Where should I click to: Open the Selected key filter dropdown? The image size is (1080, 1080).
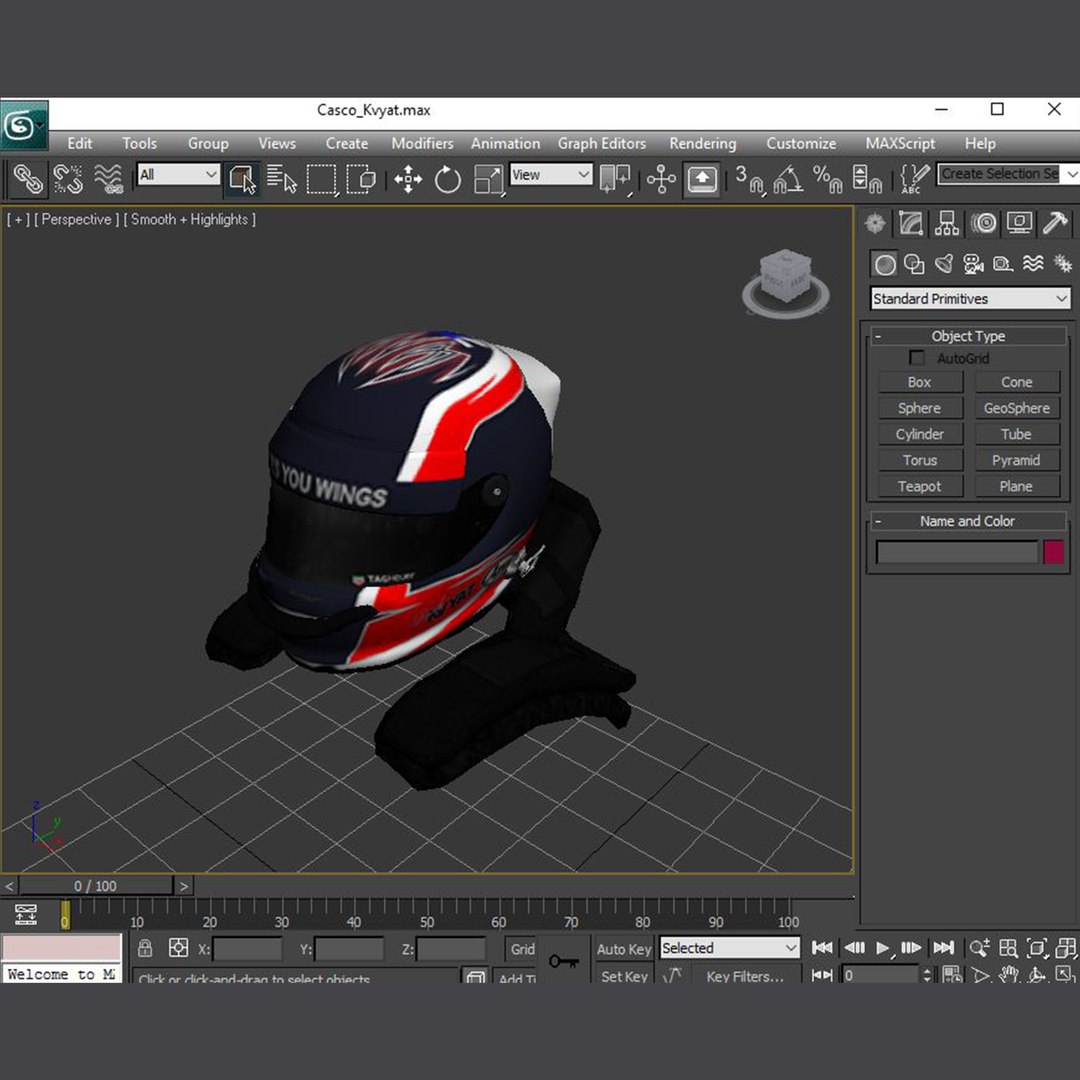point(729,948)
